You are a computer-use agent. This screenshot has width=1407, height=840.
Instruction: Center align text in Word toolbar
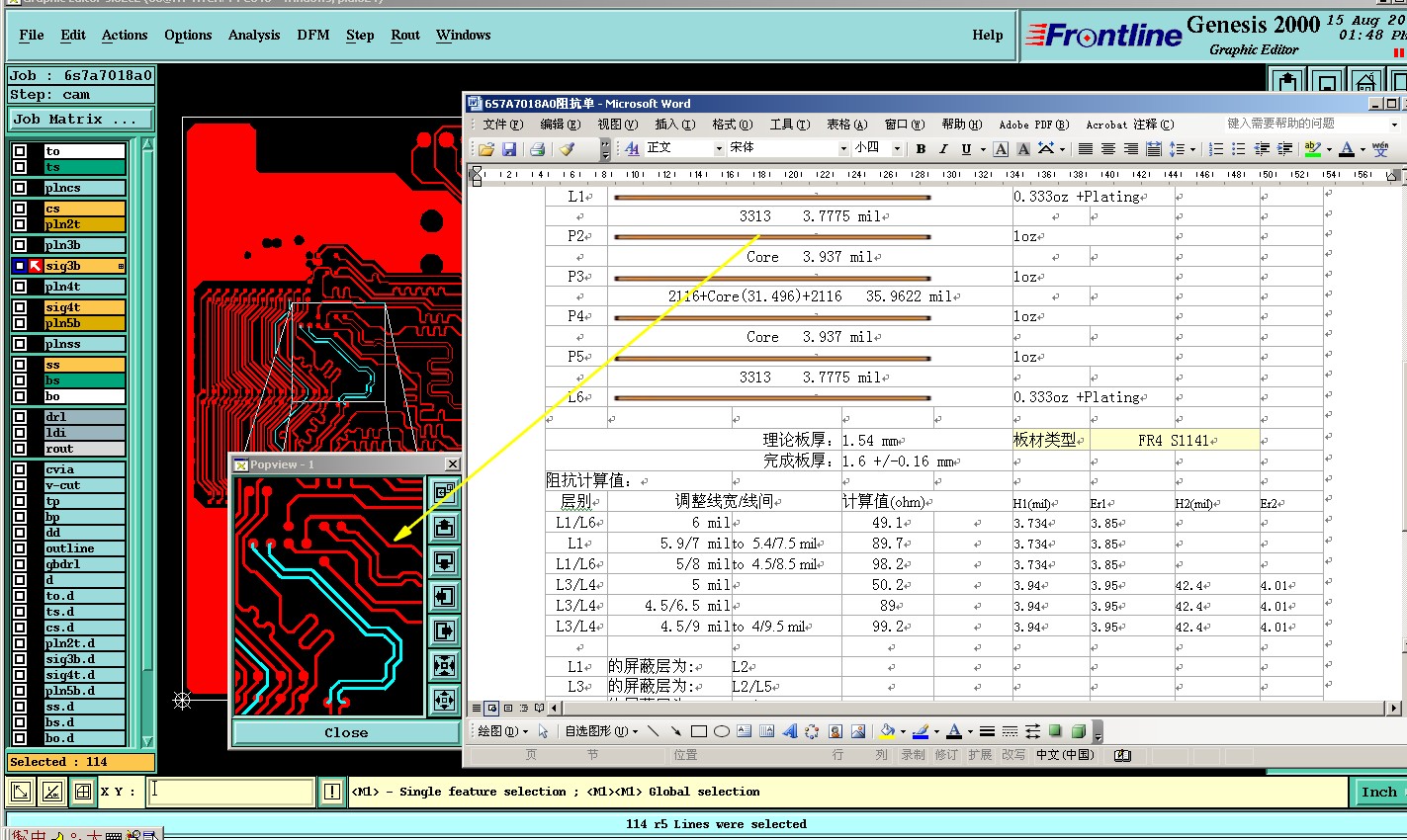click(1108, 149)
